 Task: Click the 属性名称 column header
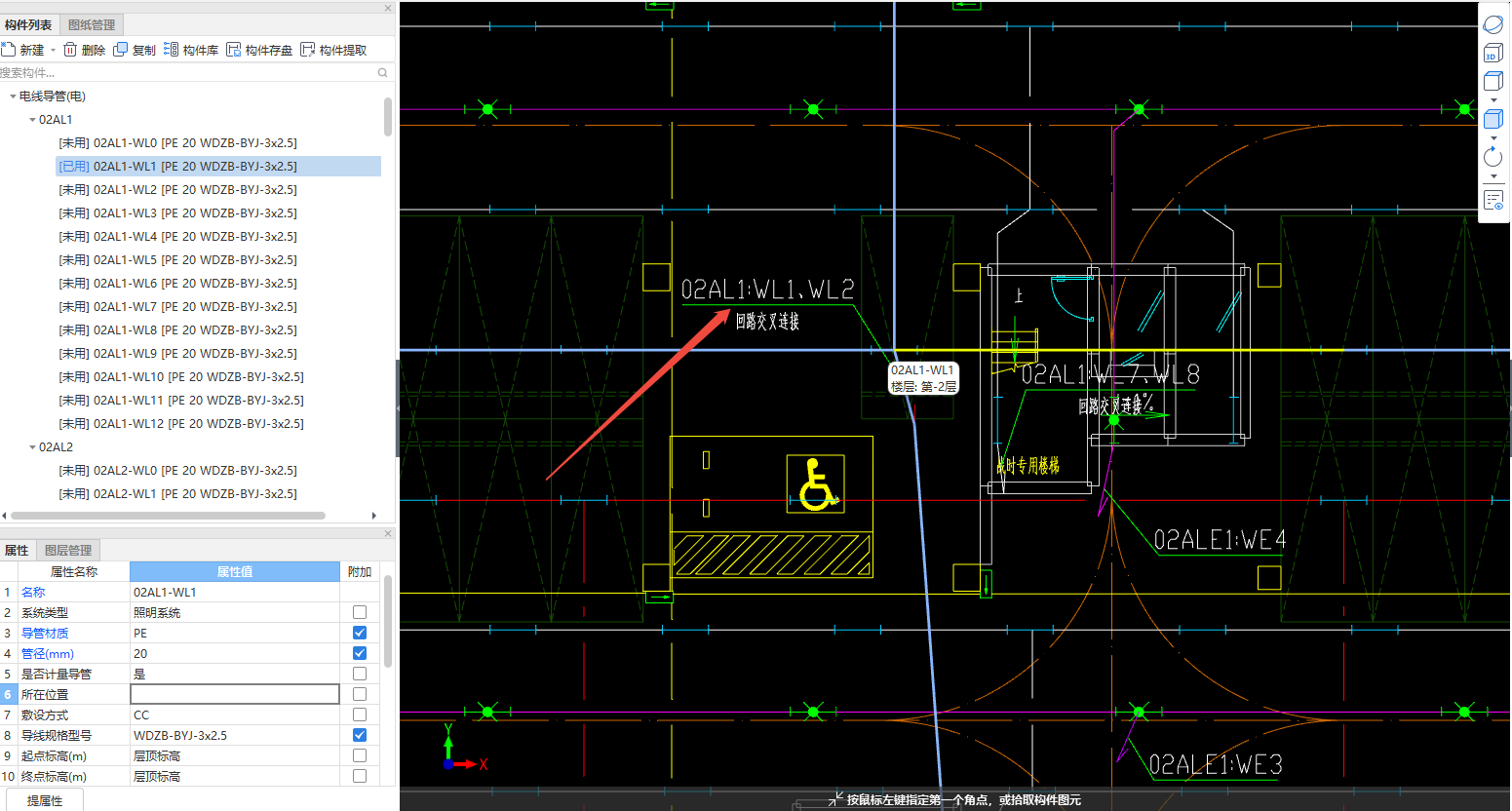[x=74, y=571]
